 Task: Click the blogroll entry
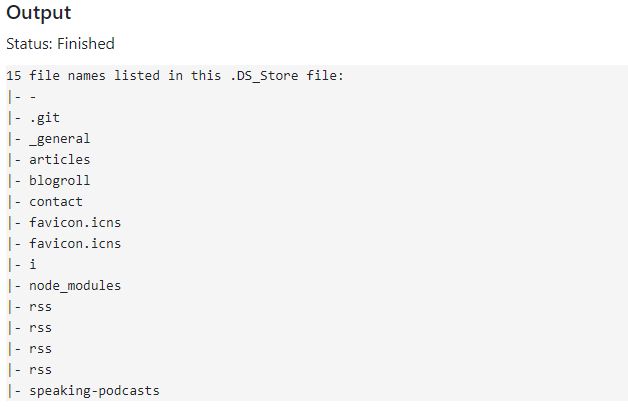point(59,181)
